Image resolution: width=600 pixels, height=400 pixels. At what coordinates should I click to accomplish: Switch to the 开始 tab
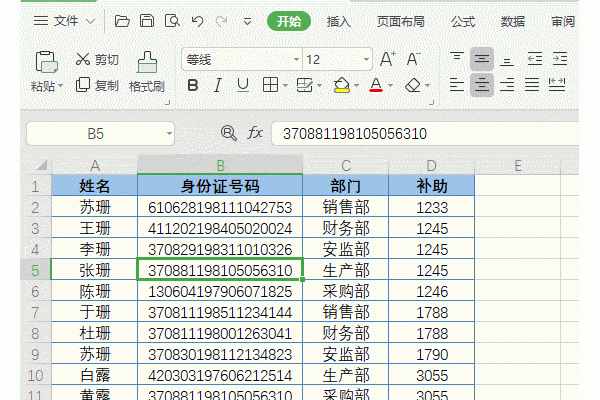(x=289, y=21)
